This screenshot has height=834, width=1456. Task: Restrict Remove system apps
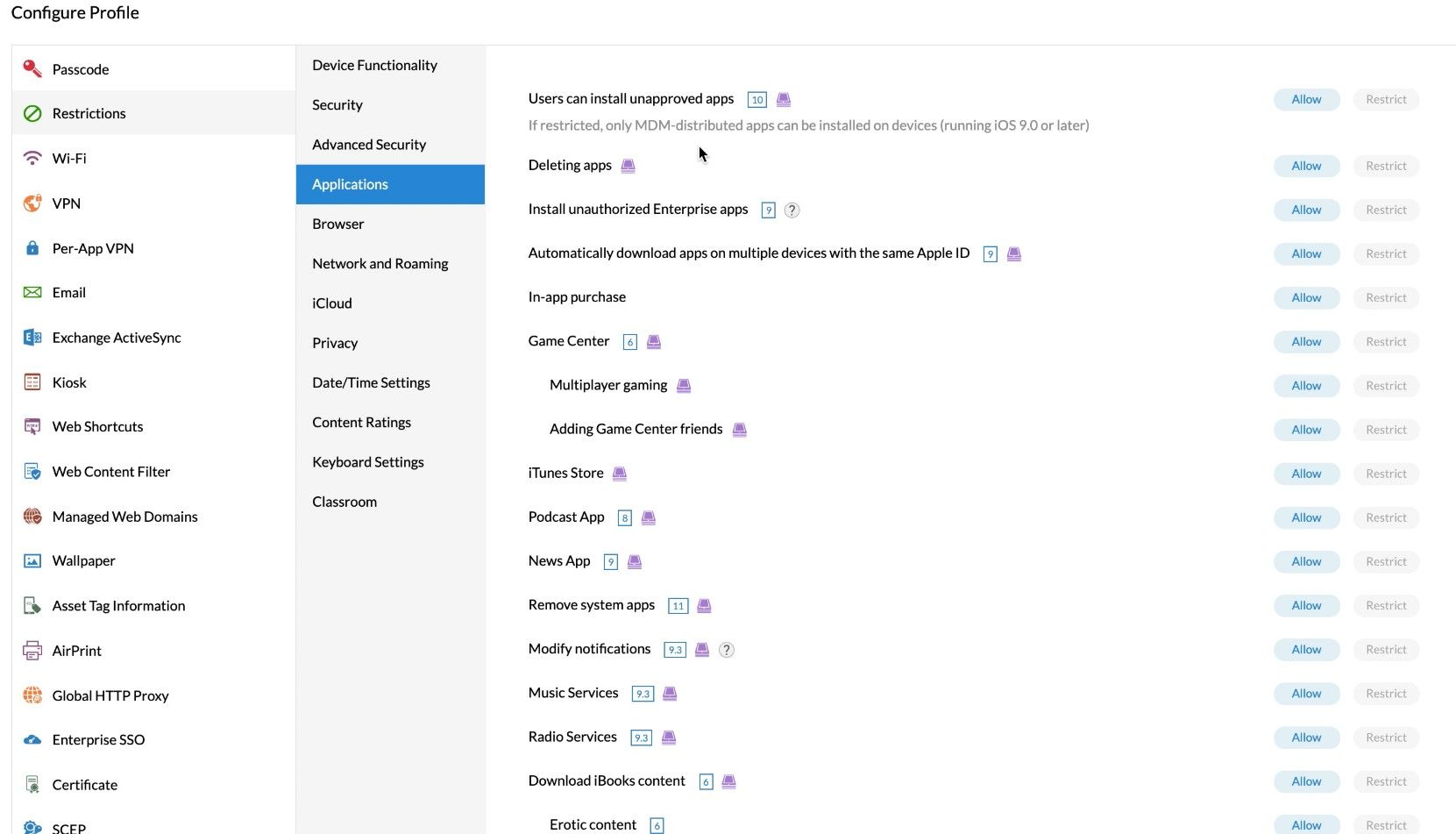pos(1386,605)
